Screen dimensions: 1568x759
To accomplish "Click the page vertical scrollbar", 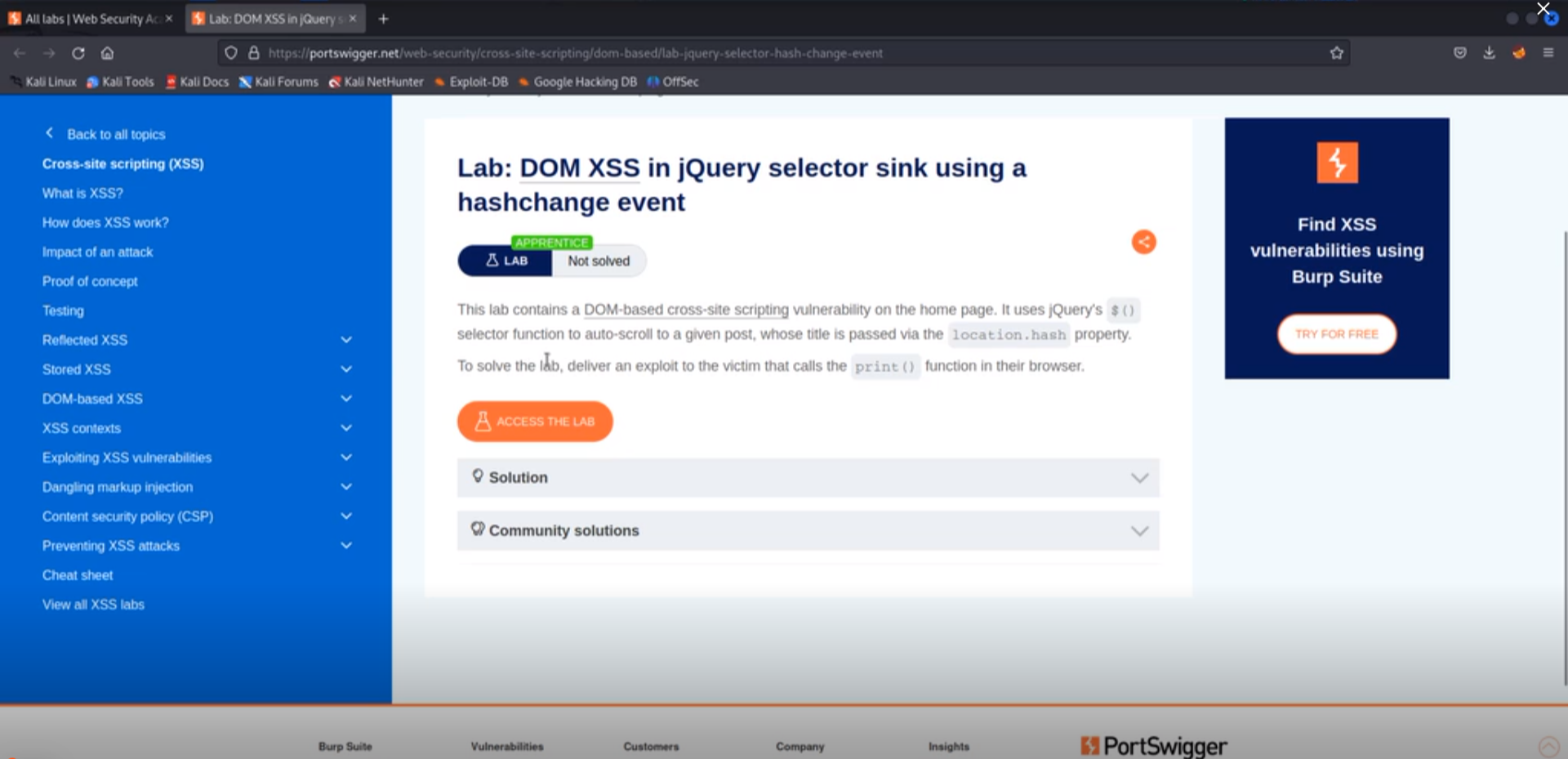I will [x=1564, y=458].
